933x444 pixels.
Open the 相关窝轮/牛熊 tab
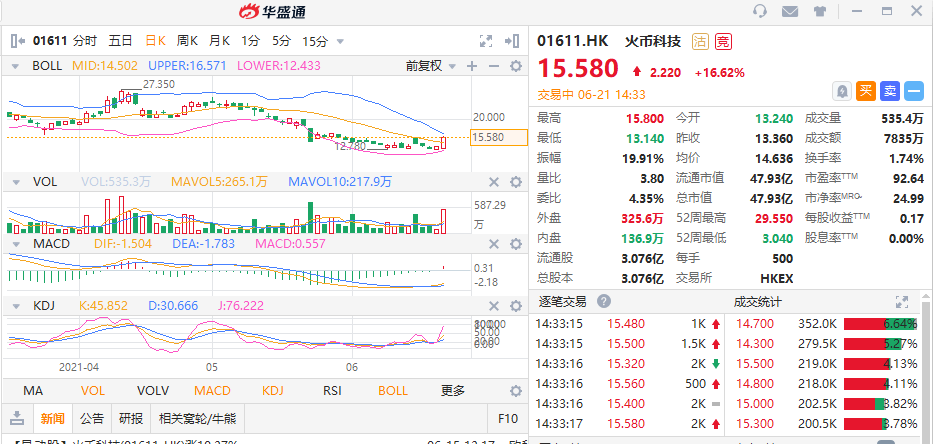coord(198,418)
